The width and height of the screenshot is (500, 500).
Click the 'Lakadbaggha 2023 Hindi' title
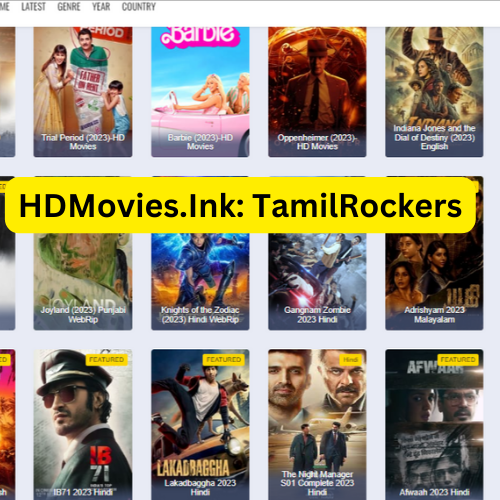pos(200,487)
